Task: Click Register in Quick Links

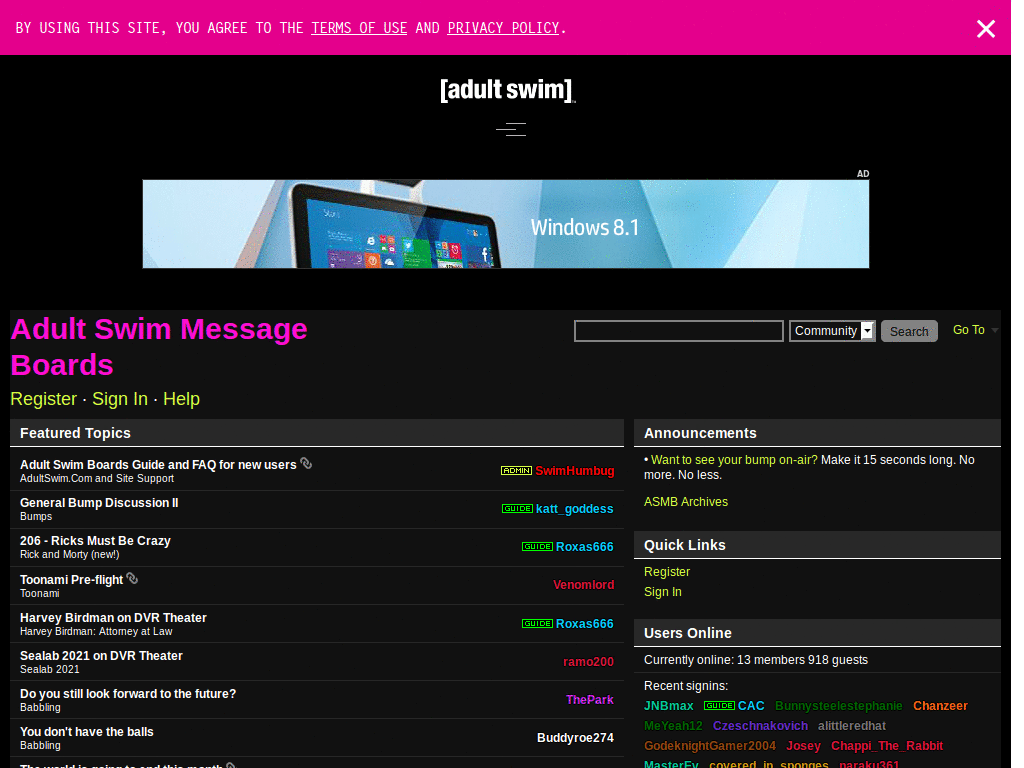Action: tap(667, 571)
